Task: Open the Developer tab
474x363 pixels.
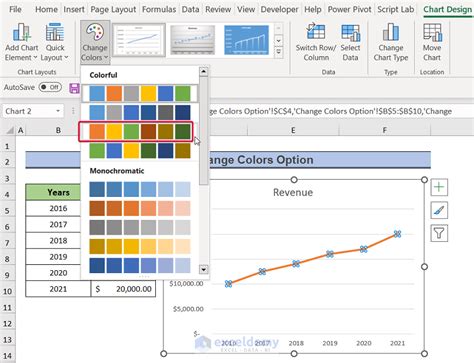Action: click(x=279, y=9)
